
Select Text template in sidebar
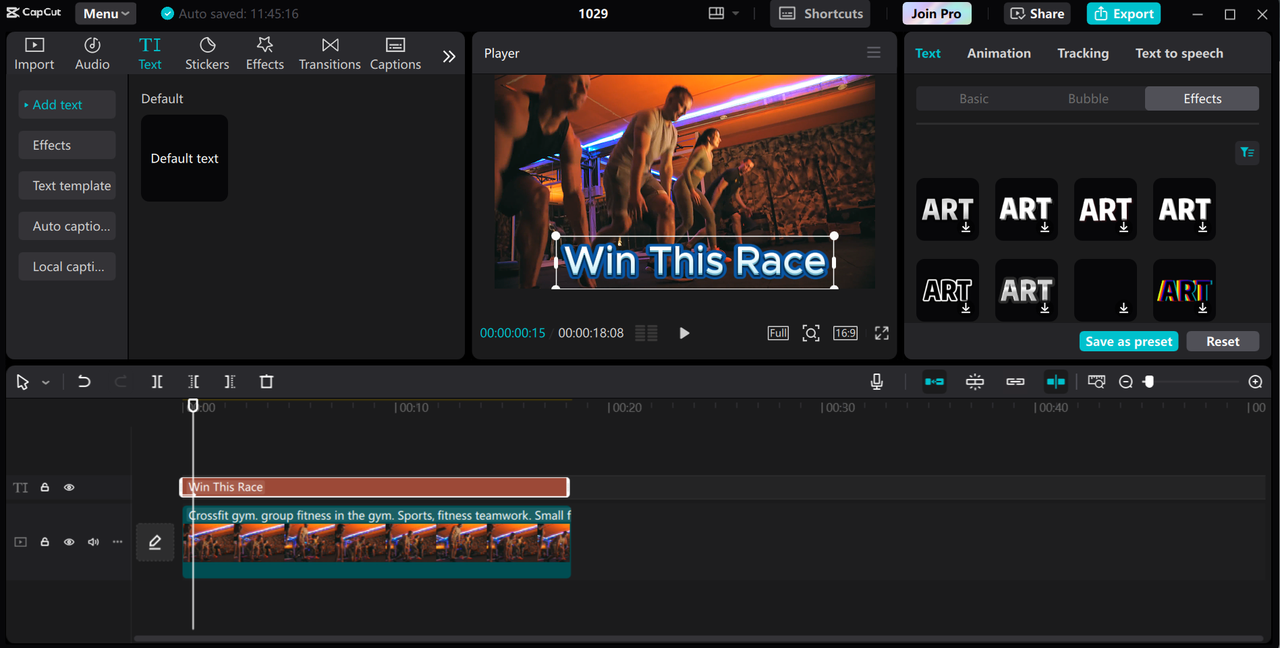pos(67,186)
